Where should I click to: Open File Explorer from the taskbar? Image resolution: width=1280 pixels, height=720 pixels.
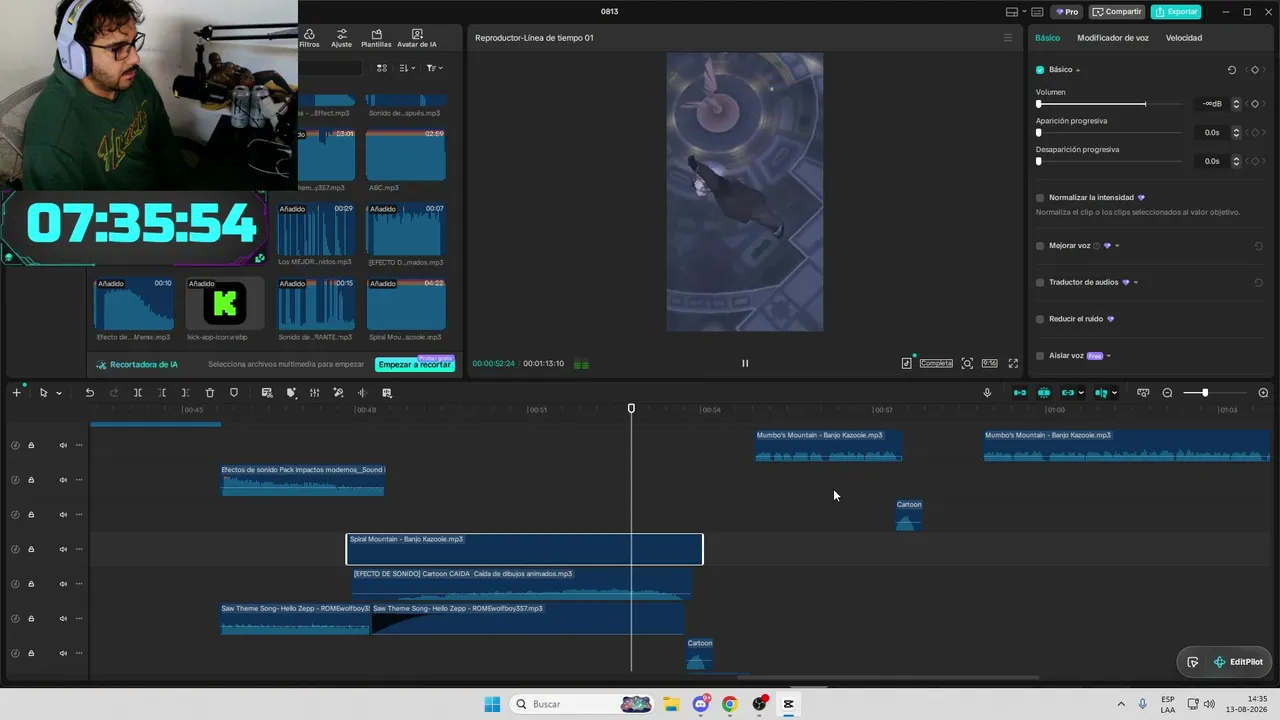pos(671,704)
